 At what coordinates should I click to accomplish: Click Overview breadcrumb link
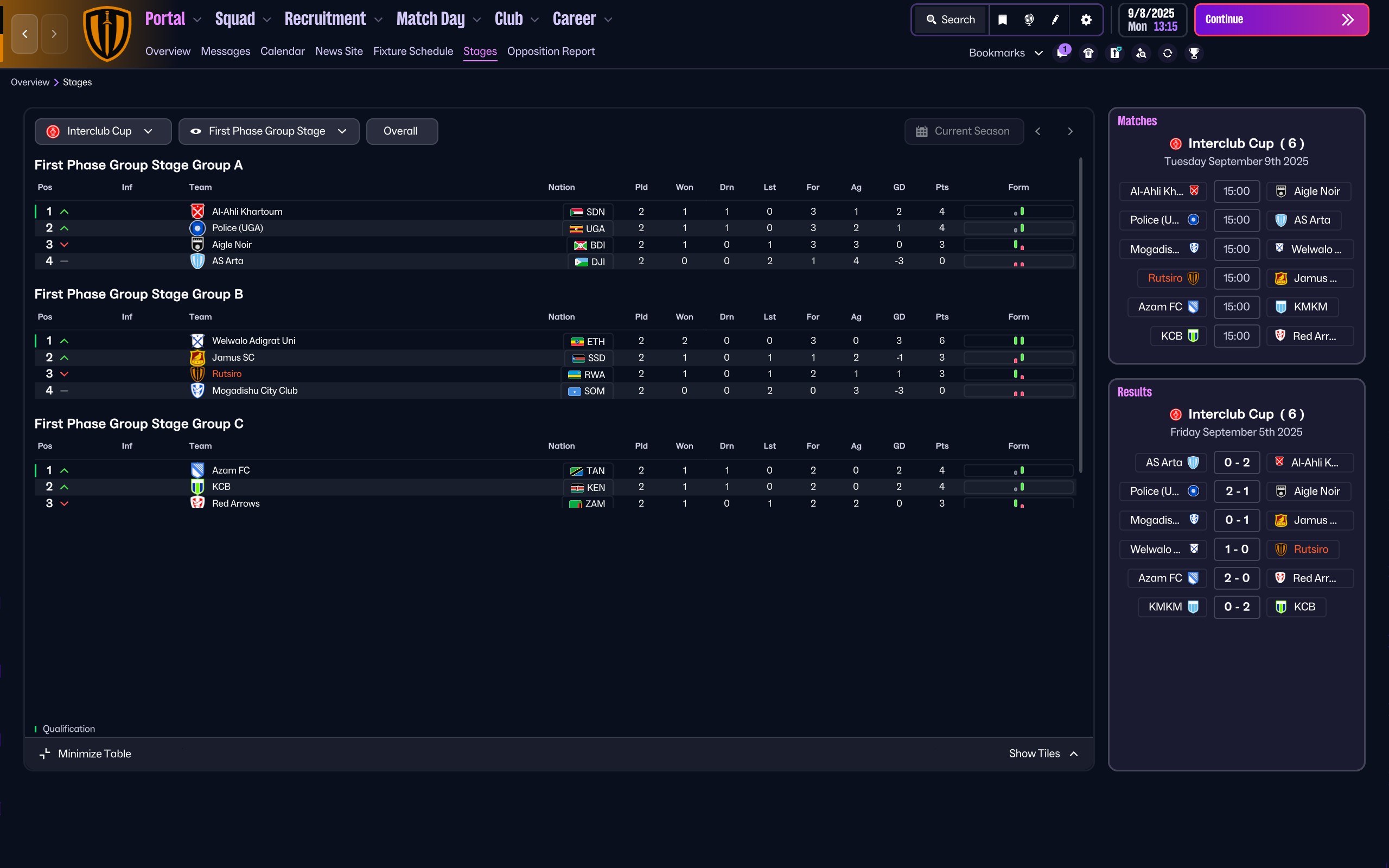click(x=30, y=82)
